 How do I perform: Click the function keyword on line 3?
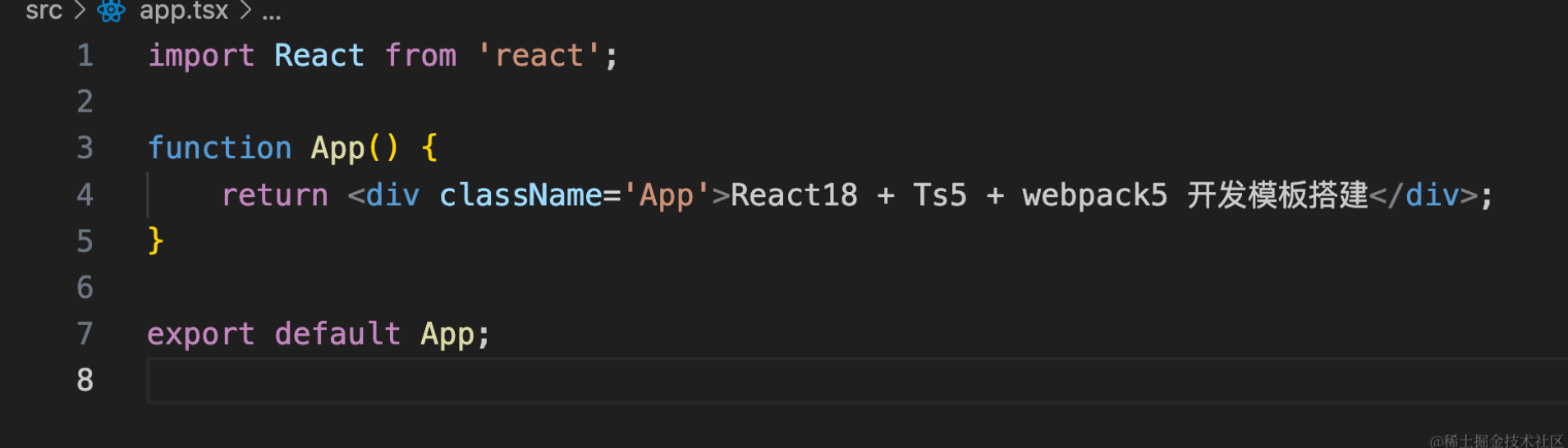coord(219,148)
